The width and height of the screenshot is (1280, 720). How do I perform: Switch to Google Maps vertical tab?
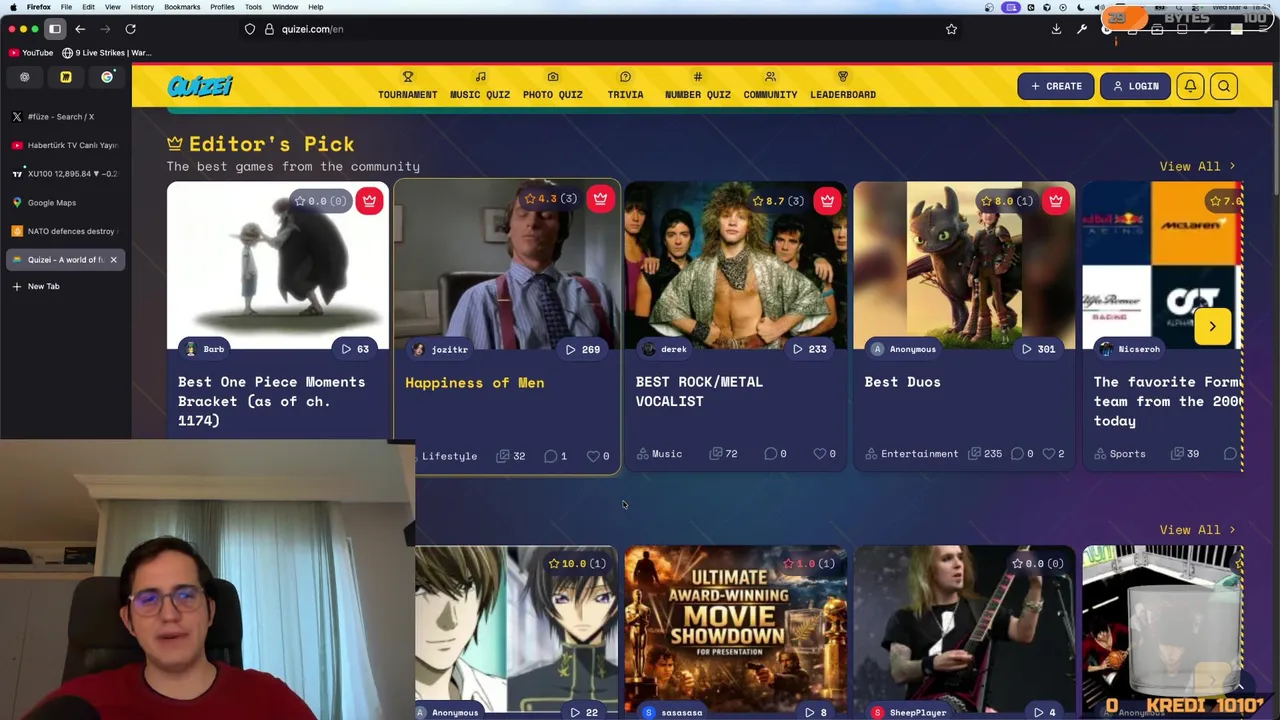[66, 202]
